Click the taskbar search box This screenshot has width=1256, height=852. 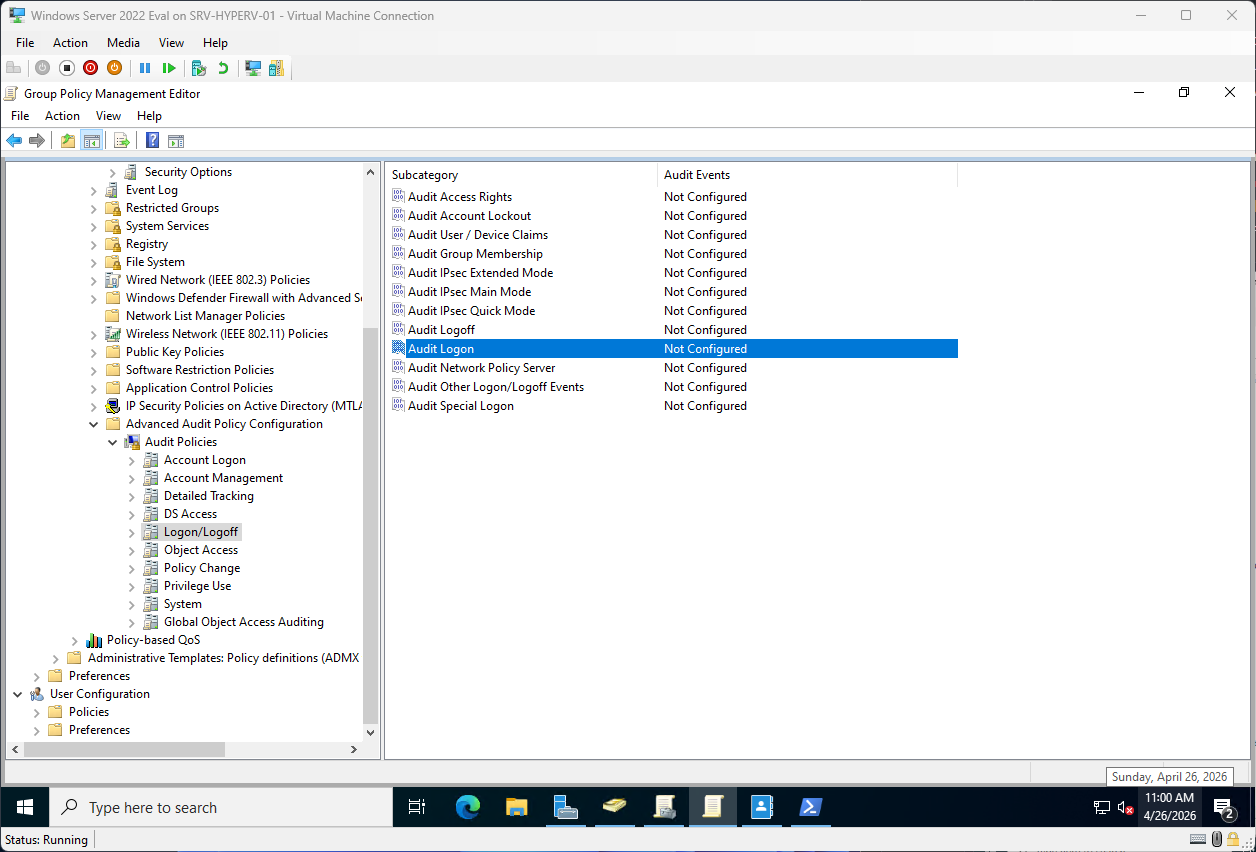pos(220,807)
